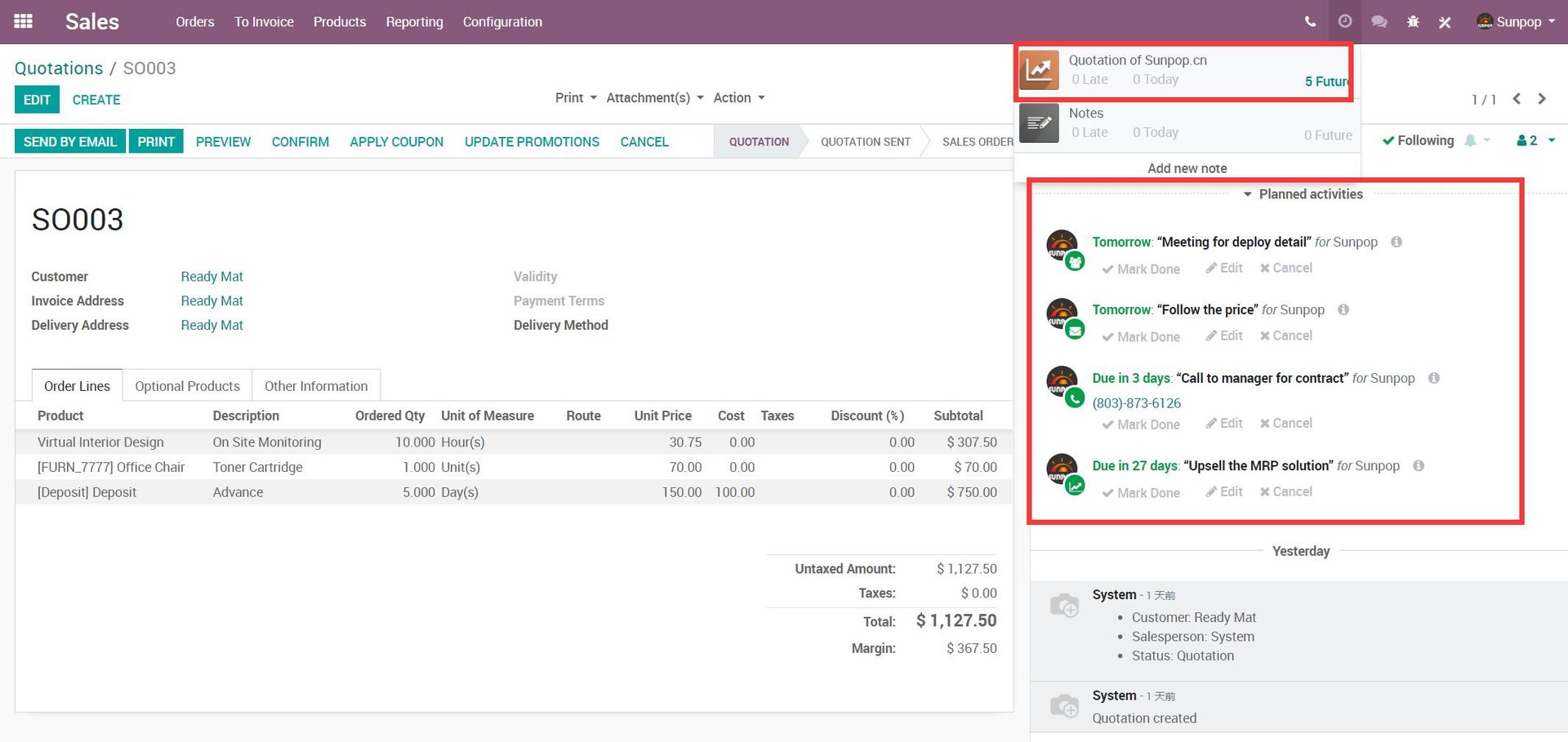Go to previous record arrow

pyautogui.click(x=1517, y=99)
